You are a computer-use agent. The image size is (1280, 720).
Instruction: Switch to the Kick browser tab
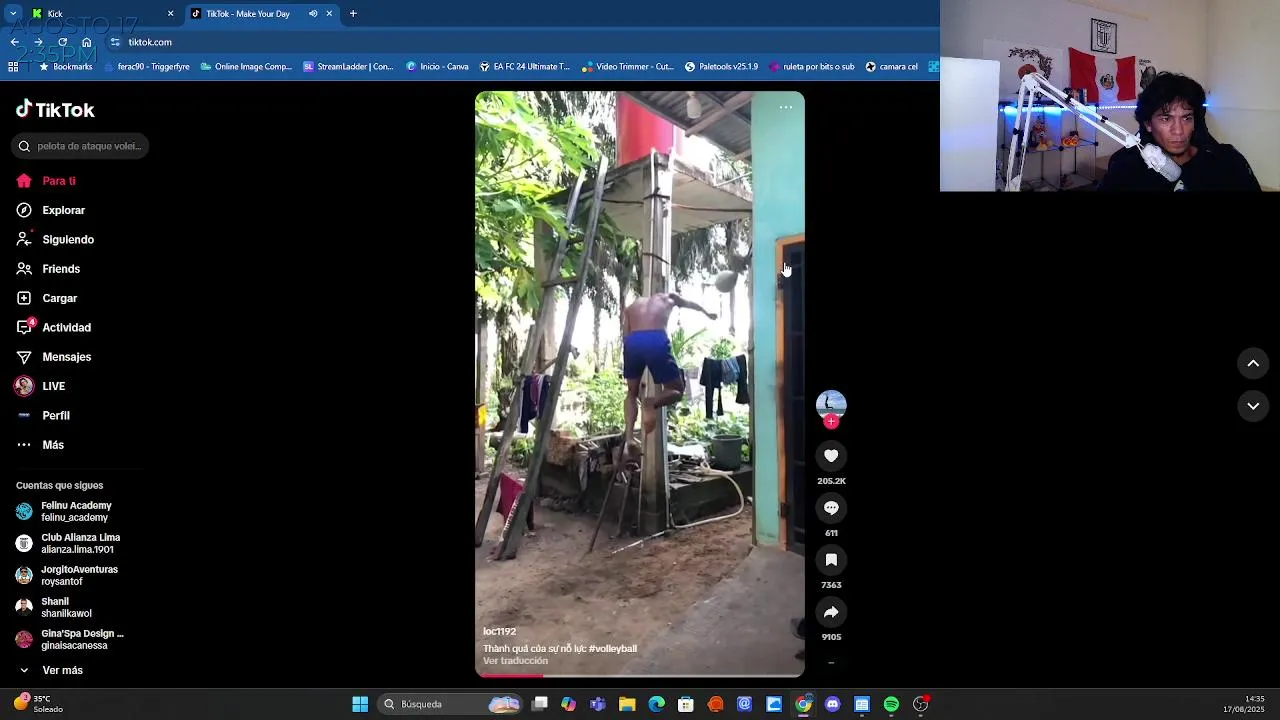[100, 14]
